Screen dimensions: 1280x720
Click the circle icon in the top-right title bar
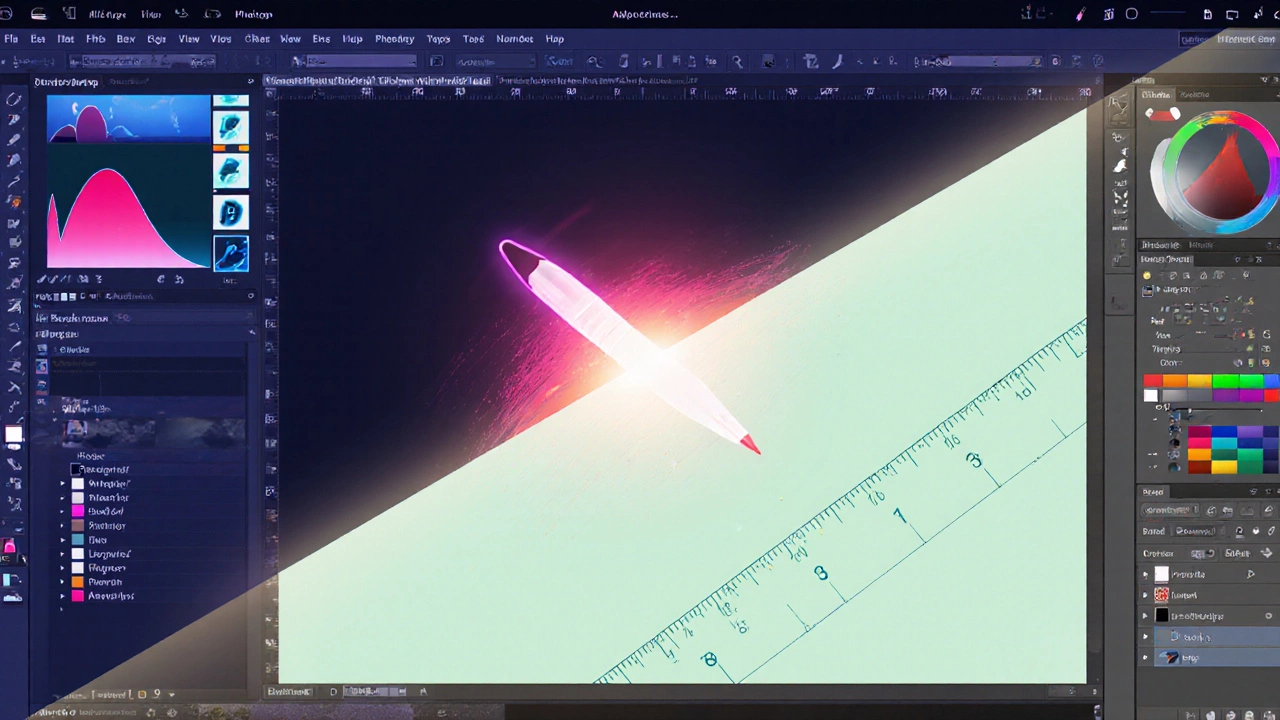click(1132, 14)
